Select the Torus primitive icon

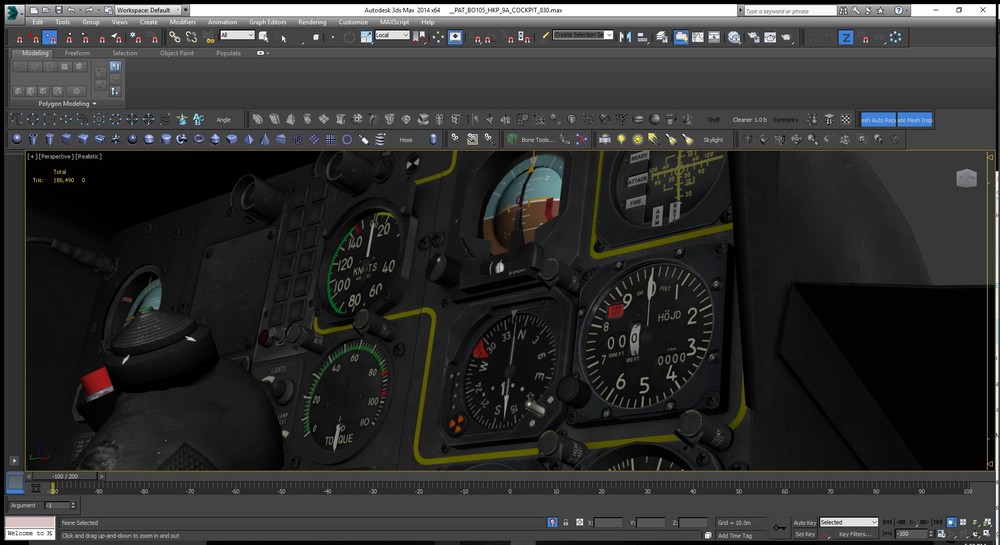pos(198,139)
